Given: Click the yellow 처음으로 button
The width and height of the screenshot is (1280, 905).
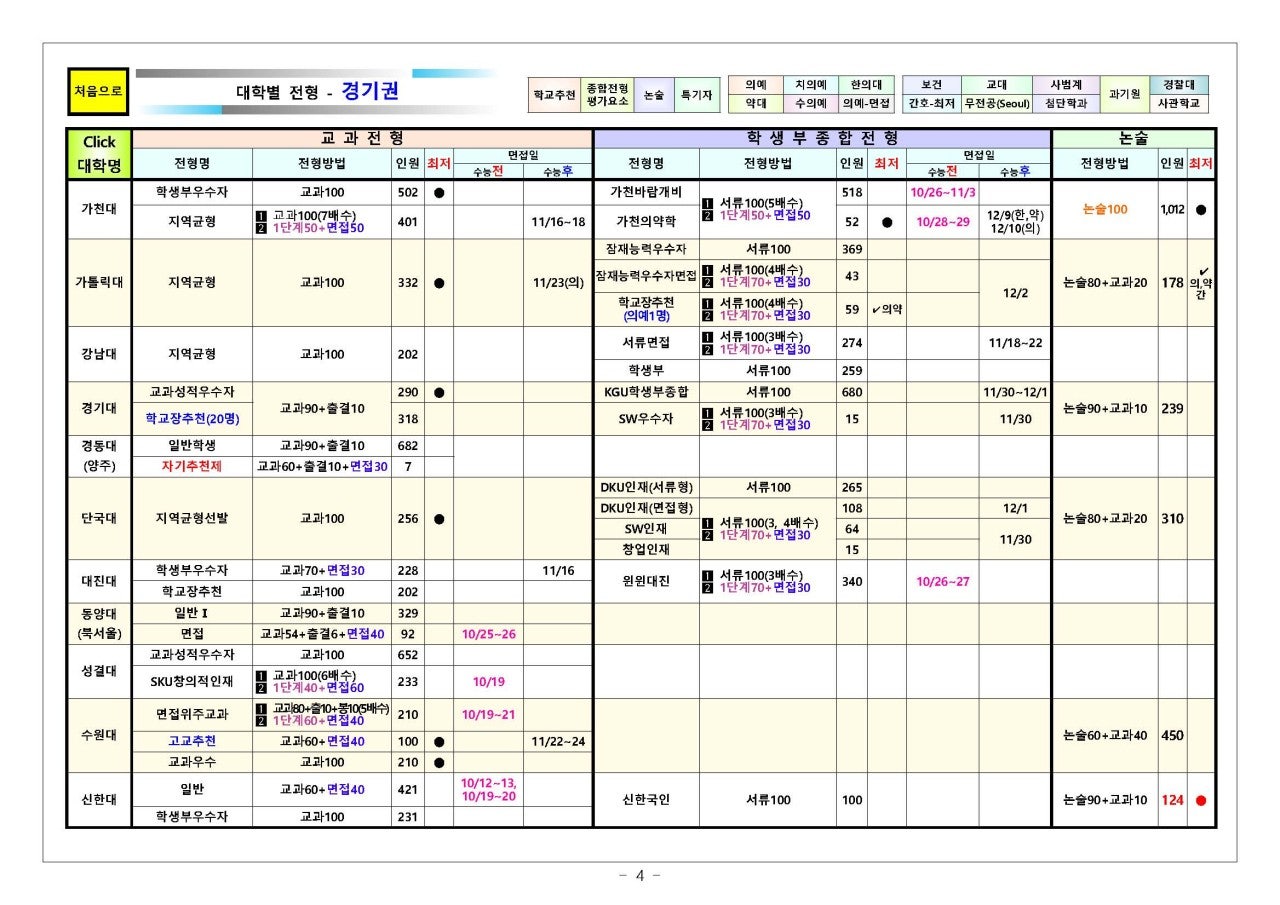Looking at the screenshot, I should (97, 91).
